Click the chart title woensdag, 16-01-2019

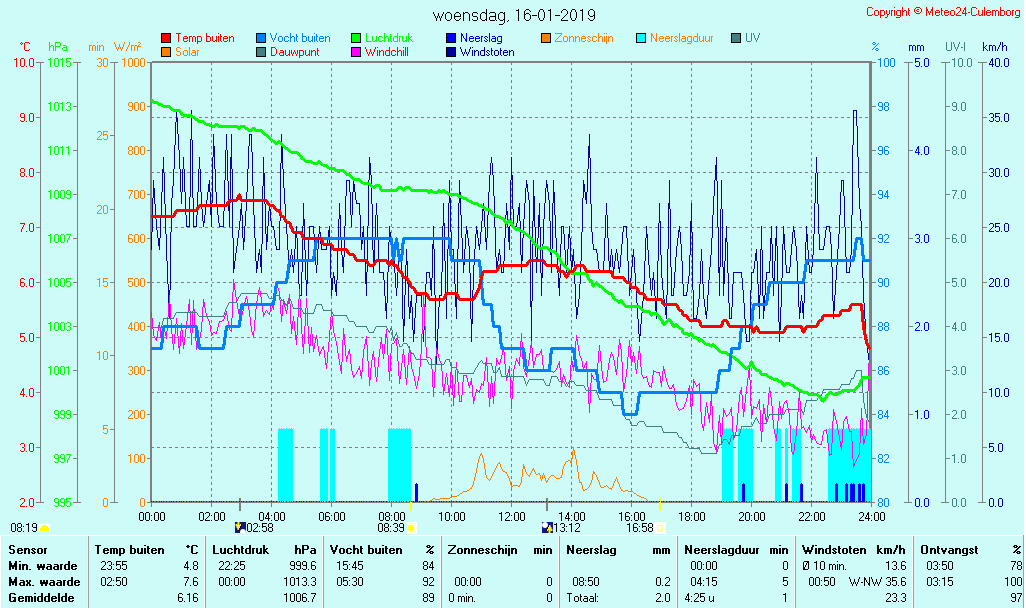(x=514, y=15)
